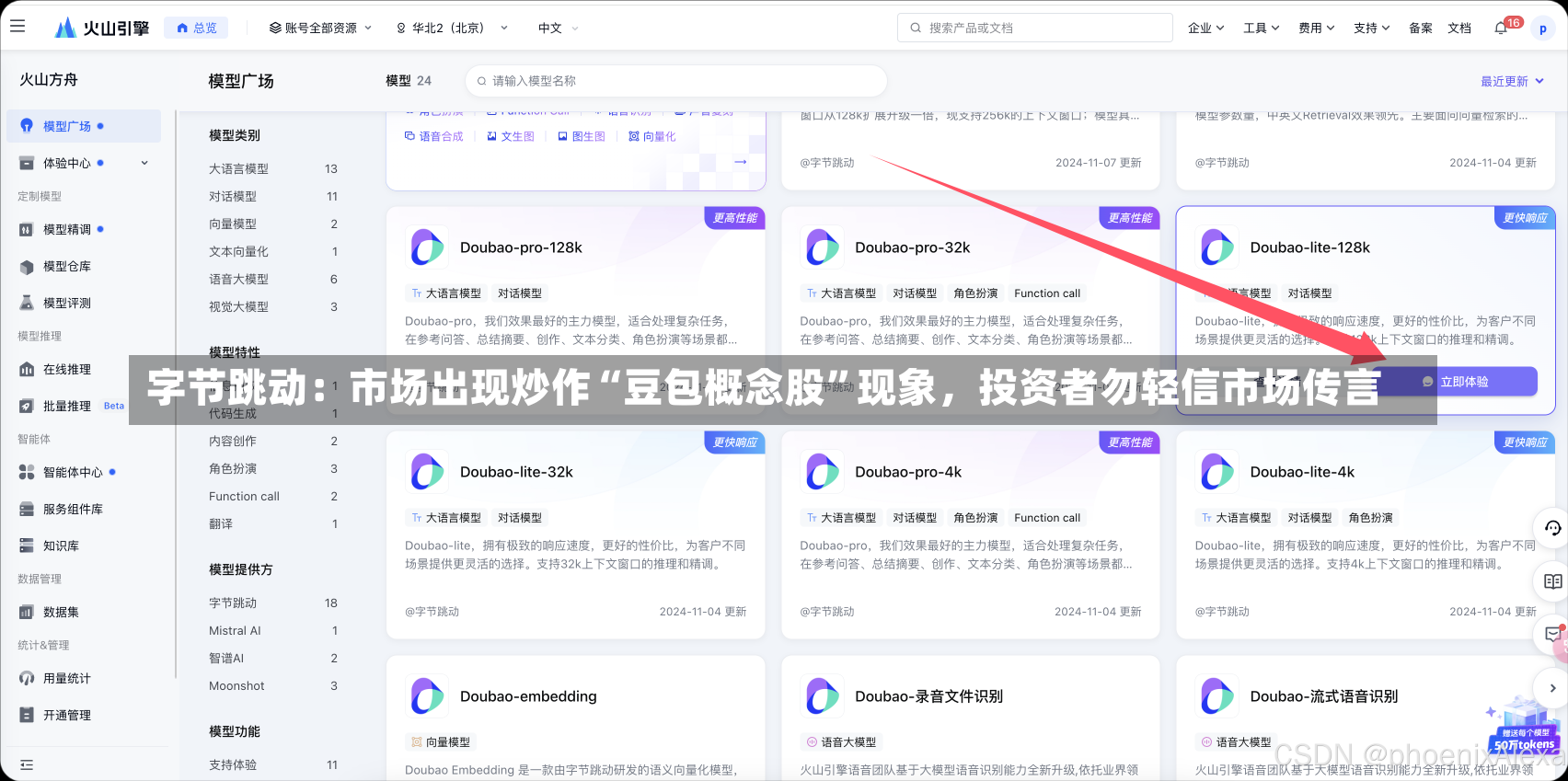Click the 语音合成 tag link
The height and width of the screenshot is (781, 1568).
(x=434, y=136)
